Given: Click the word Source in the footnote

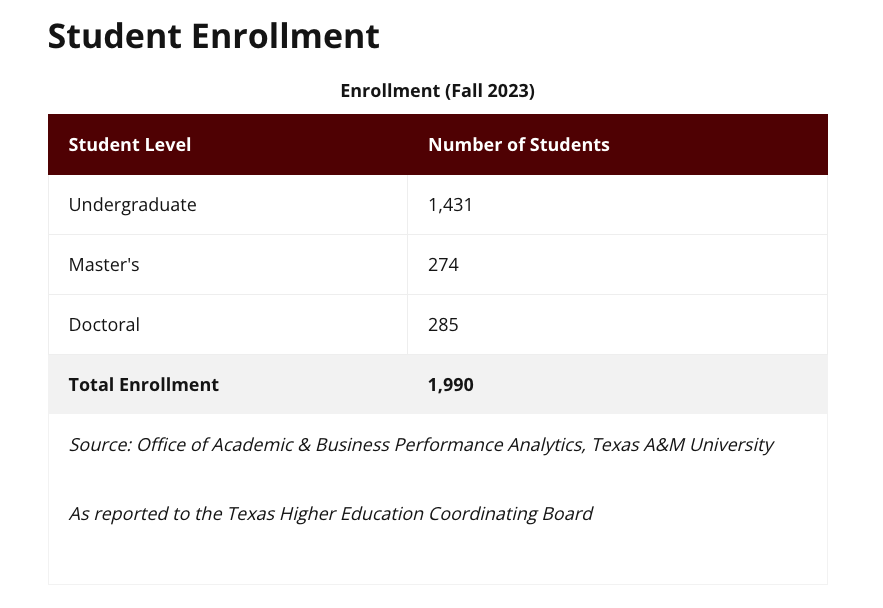Looking at the screenshot, I should pos(98,445).
